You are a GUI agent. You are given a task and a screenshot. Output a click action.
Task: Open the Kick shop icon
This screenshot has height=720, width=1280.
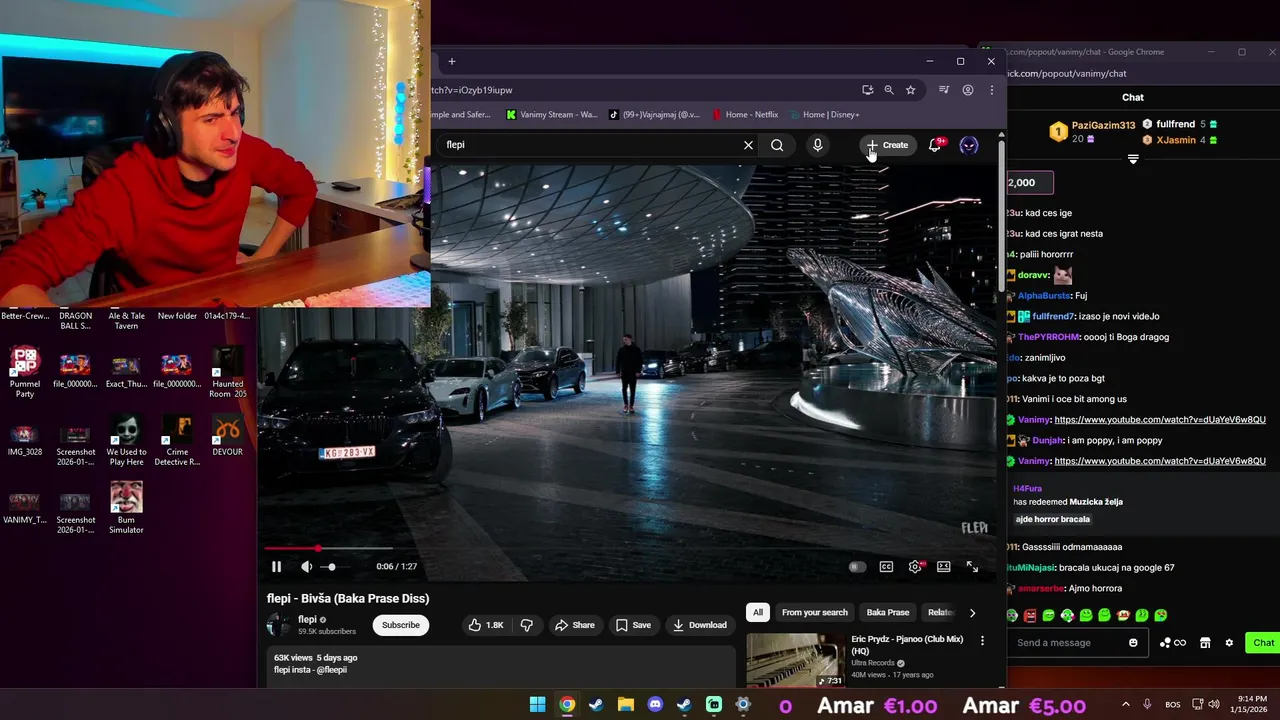[1205, 643]
